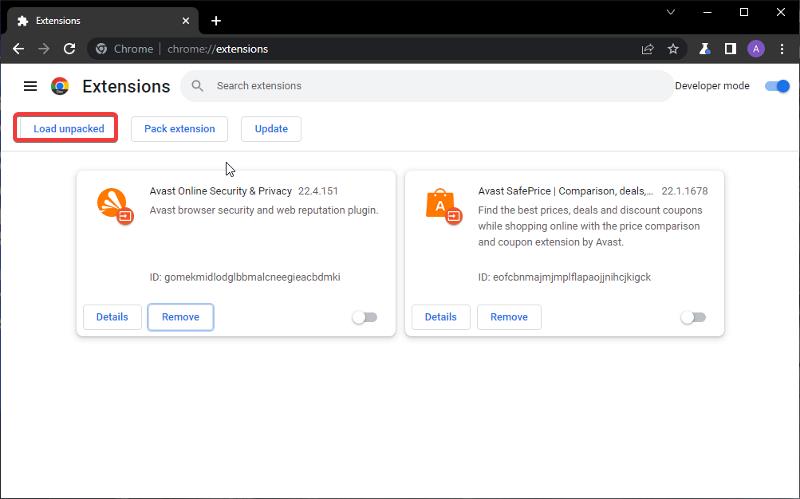
Task: Select the Extensions browser tab
Action: (100, 20)
